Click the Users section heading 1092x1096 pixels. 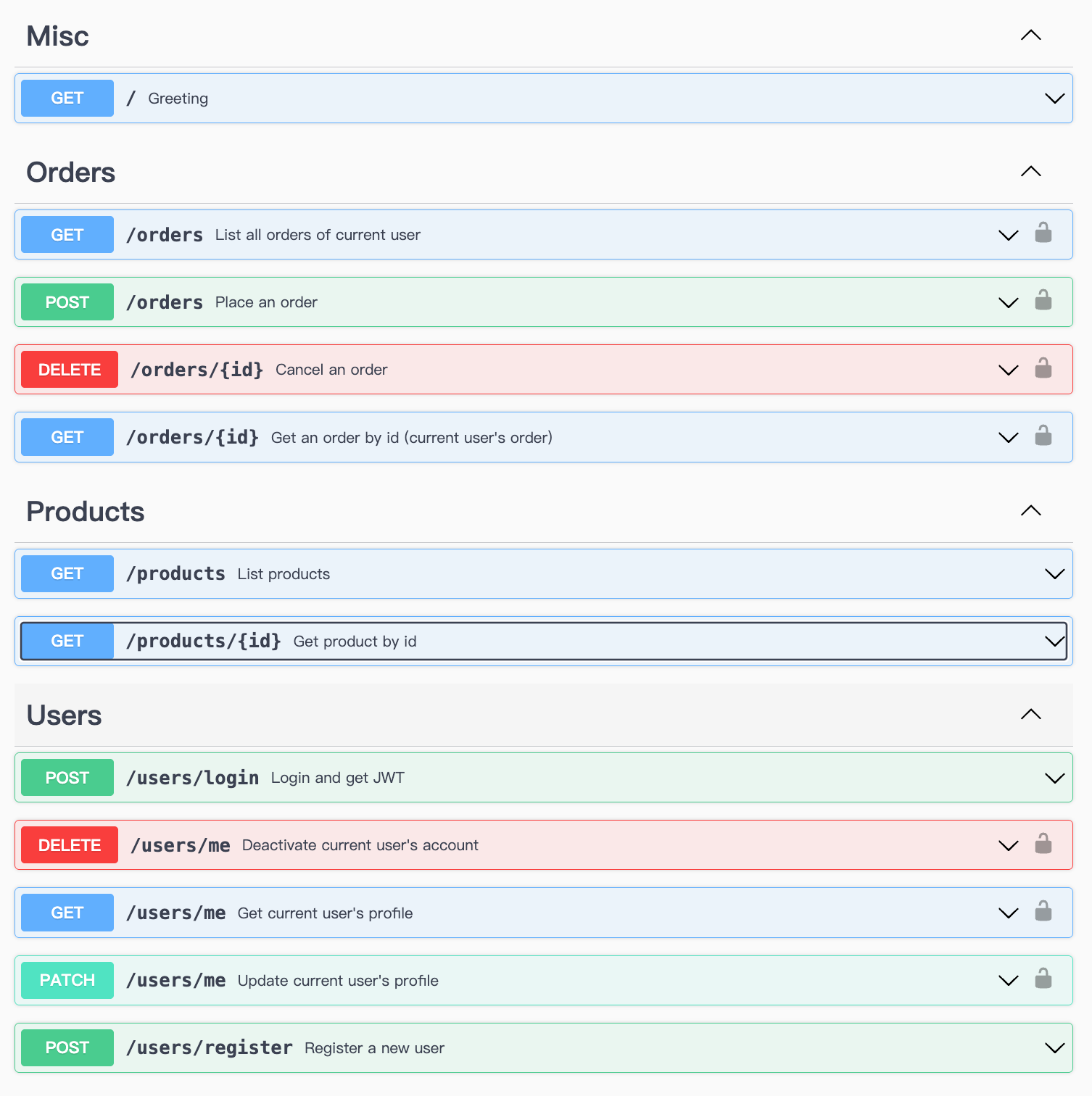pyautogui.click(x=65, y=715)
